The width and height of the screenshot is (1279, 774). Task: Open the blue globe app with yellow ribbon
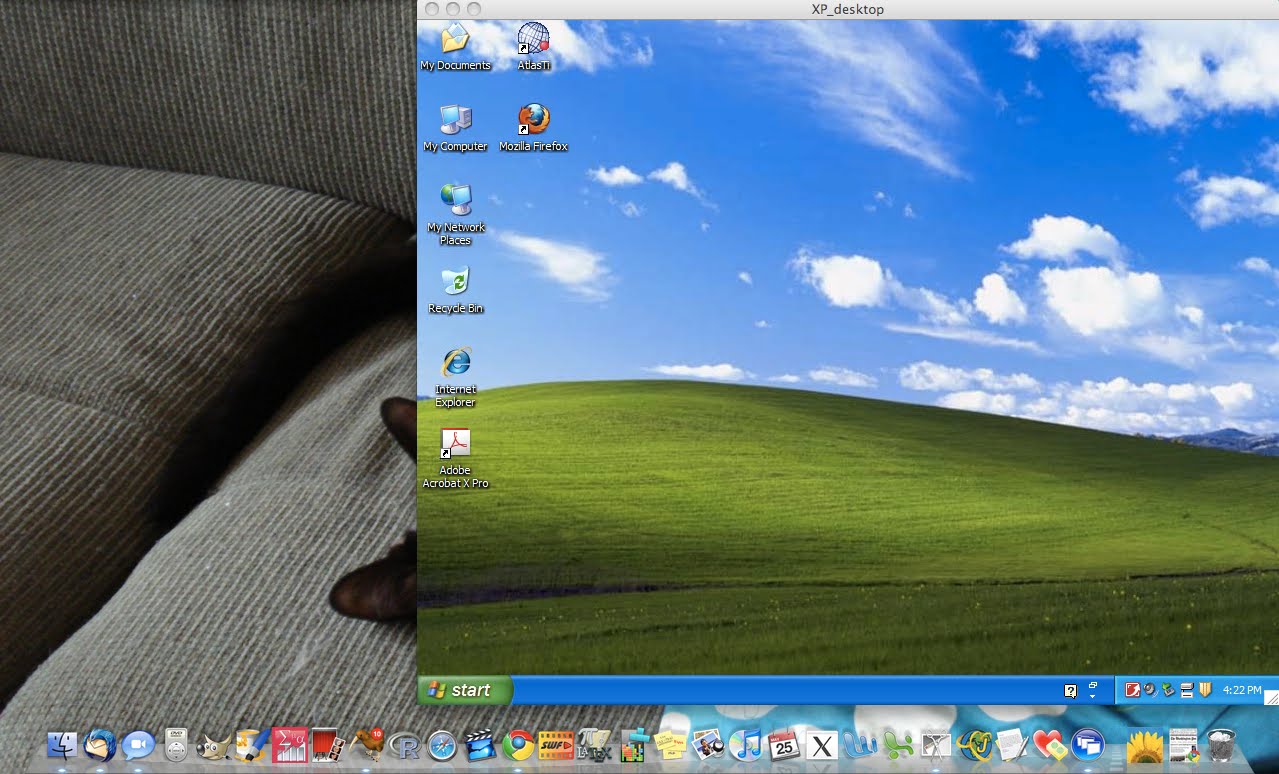(x=974, y=745)
